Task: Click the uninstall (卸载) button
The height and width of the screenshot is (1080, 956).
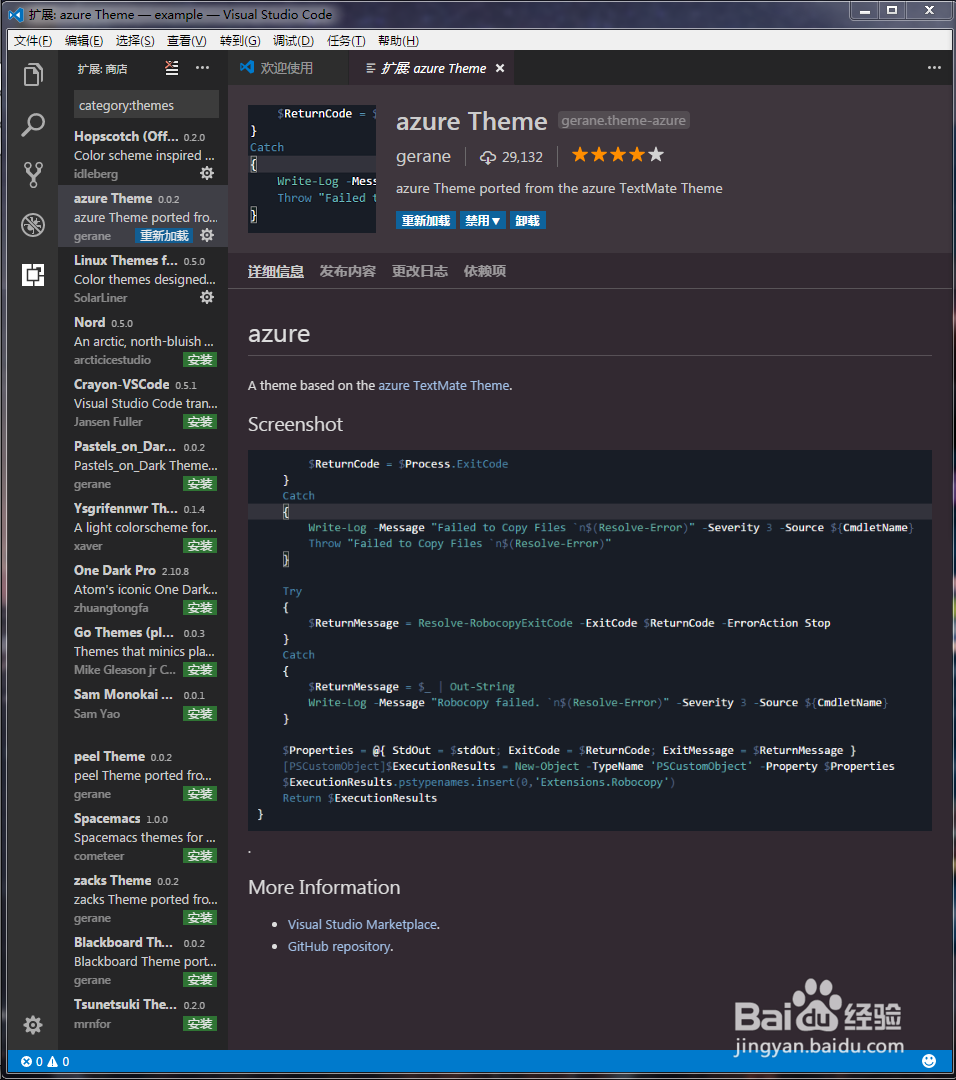Action: point(528,220)
